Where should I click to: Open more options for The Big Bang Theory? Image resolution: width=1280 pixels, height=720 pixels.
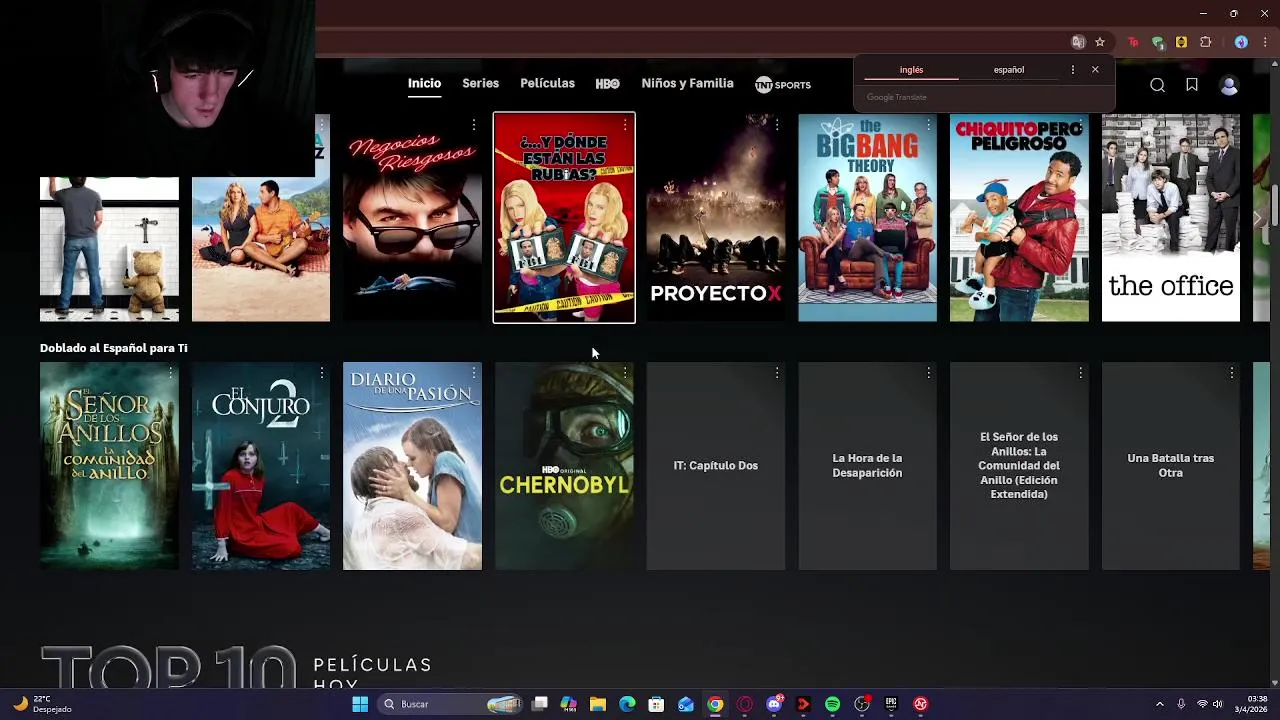(928, 125)
